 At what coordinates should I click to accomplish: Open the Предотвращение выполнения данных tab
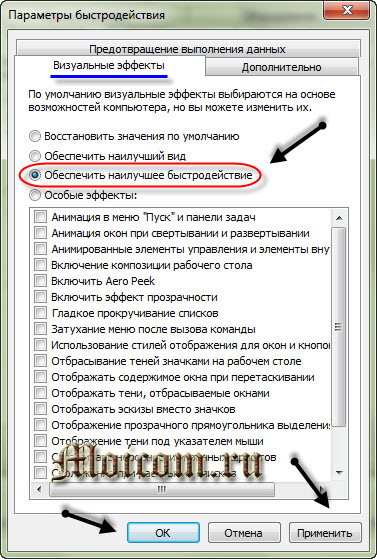click(188, 49)
